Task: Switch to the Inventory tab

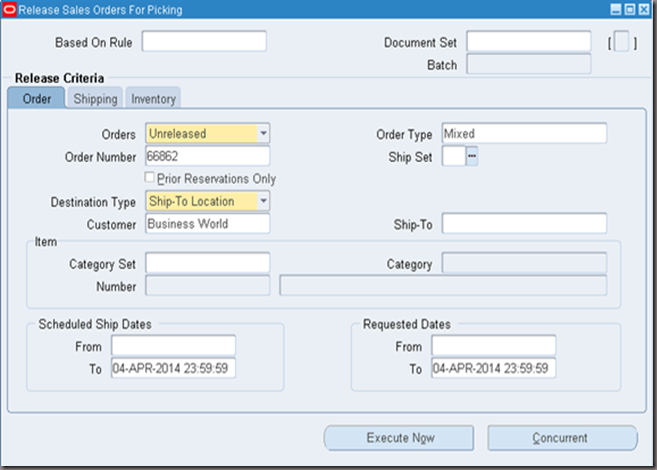Action: [153, 98]
